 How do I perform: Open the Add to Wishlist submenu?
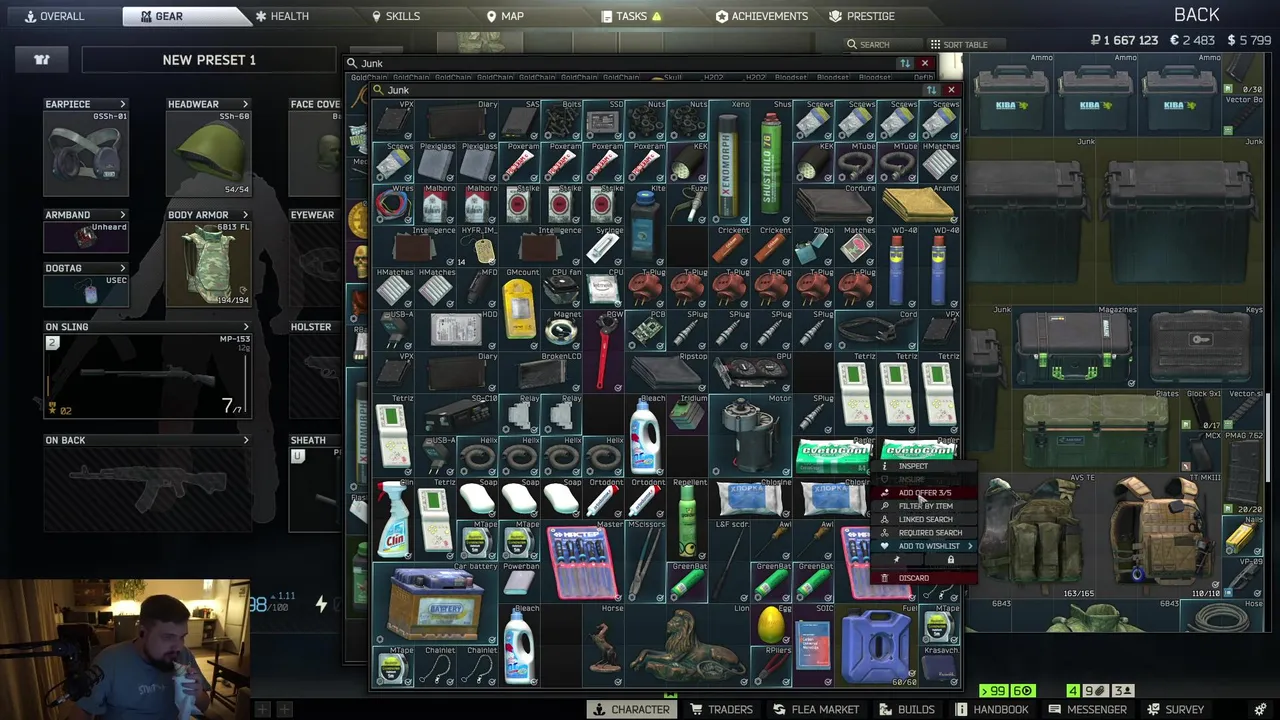[x=925, y=546]
